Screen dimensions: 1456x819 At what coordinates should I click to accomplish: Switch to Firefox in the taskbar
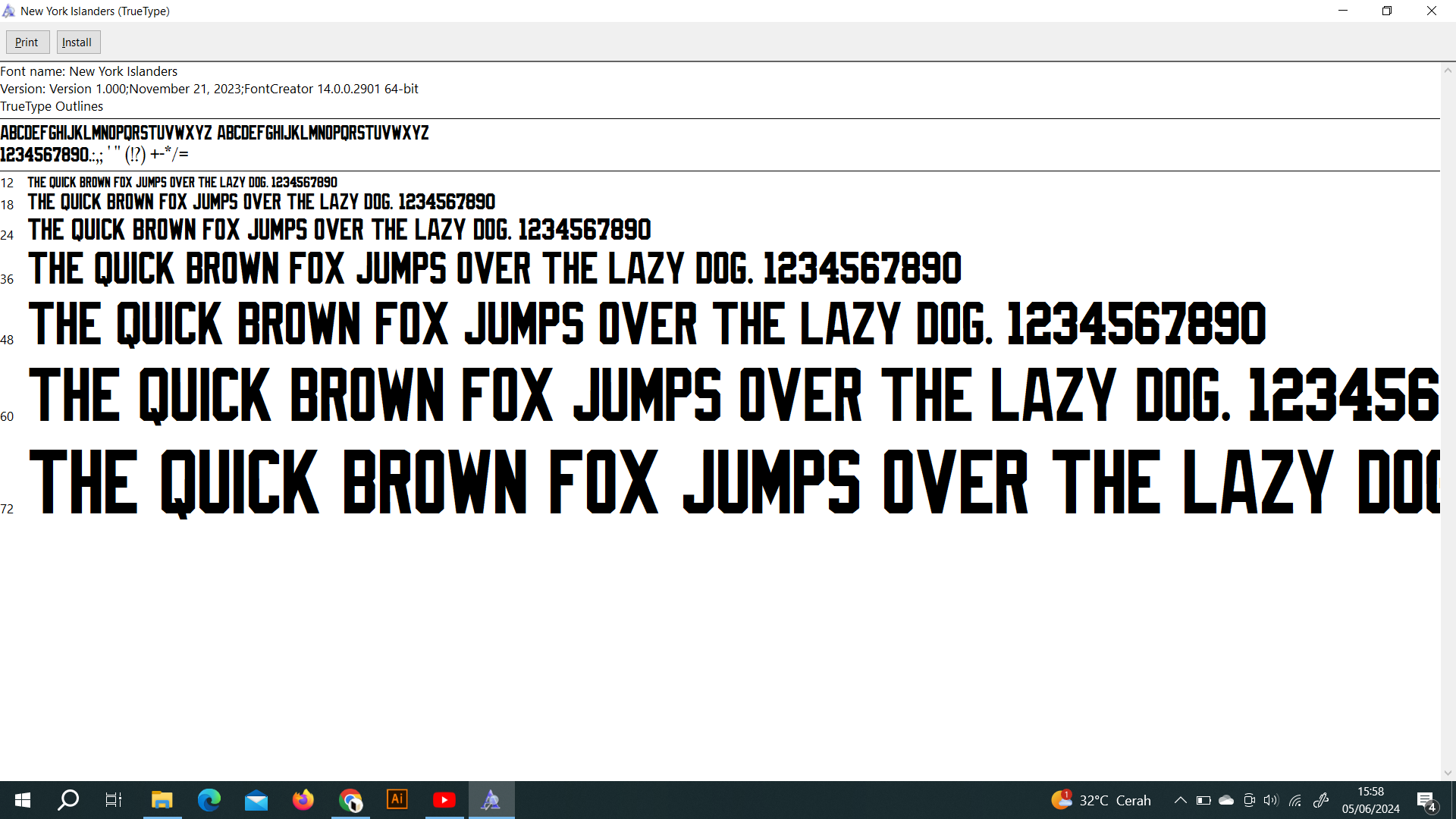(x=303, y=800)
